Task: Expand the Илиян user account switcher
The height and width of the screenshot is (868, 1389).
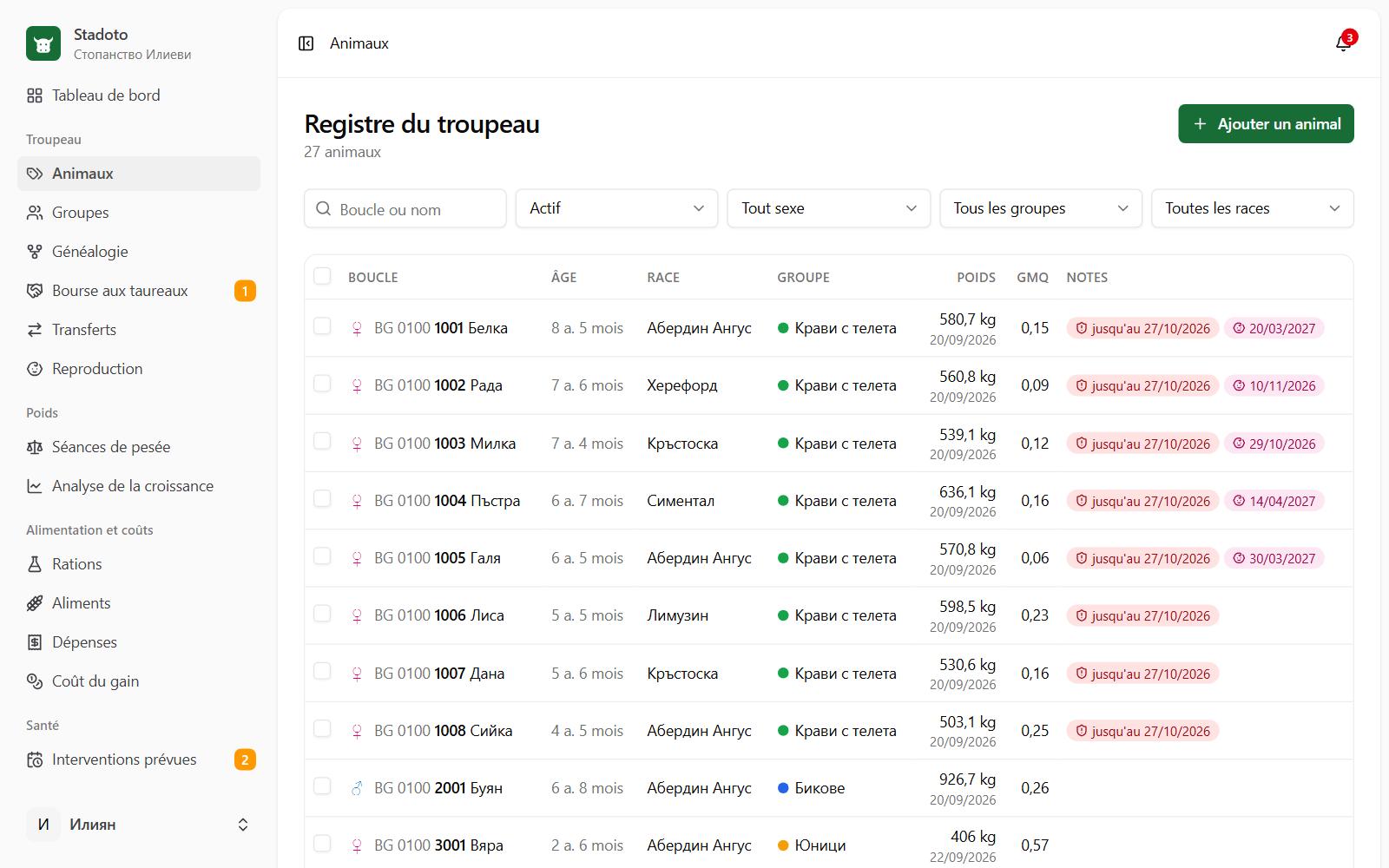Action: coord(139,825)
